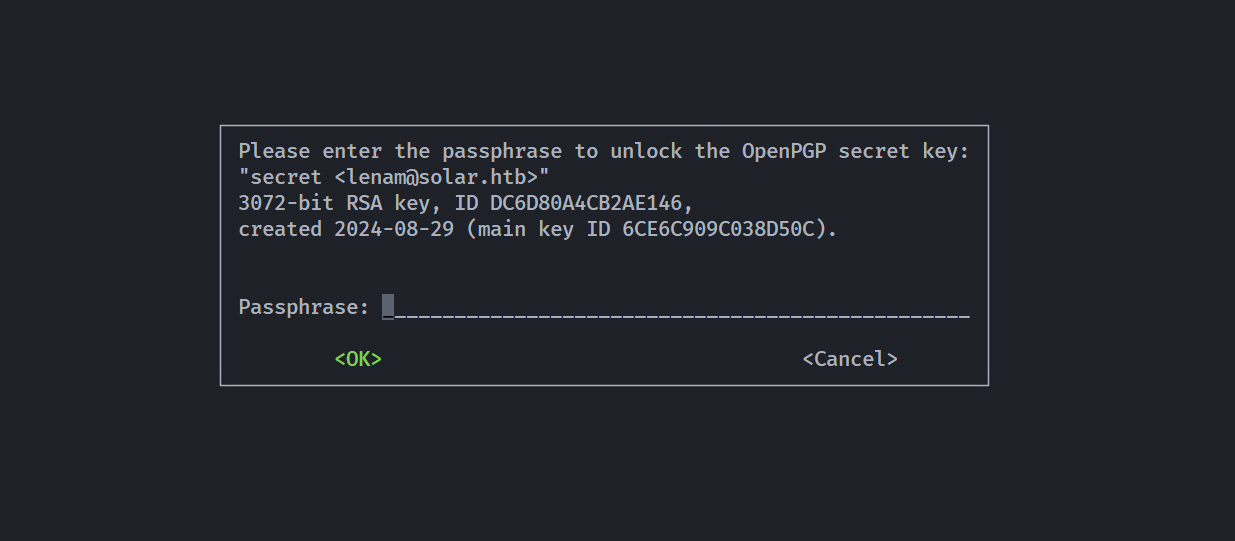Viewport: 1235px width, 541px height.
Task: Click the lenam@solar.htb email address
Action: (440, 177)
